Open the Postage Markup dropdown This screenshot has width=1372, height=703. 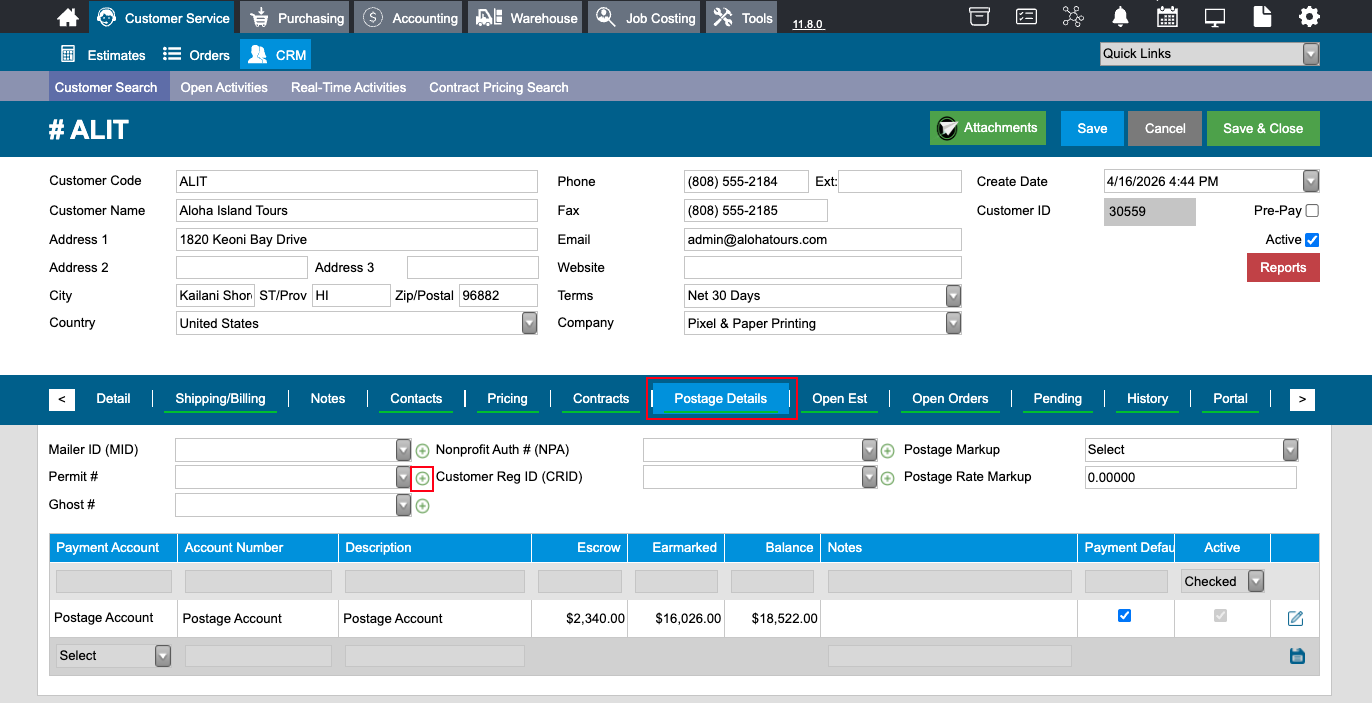(x=1290, y=450)
